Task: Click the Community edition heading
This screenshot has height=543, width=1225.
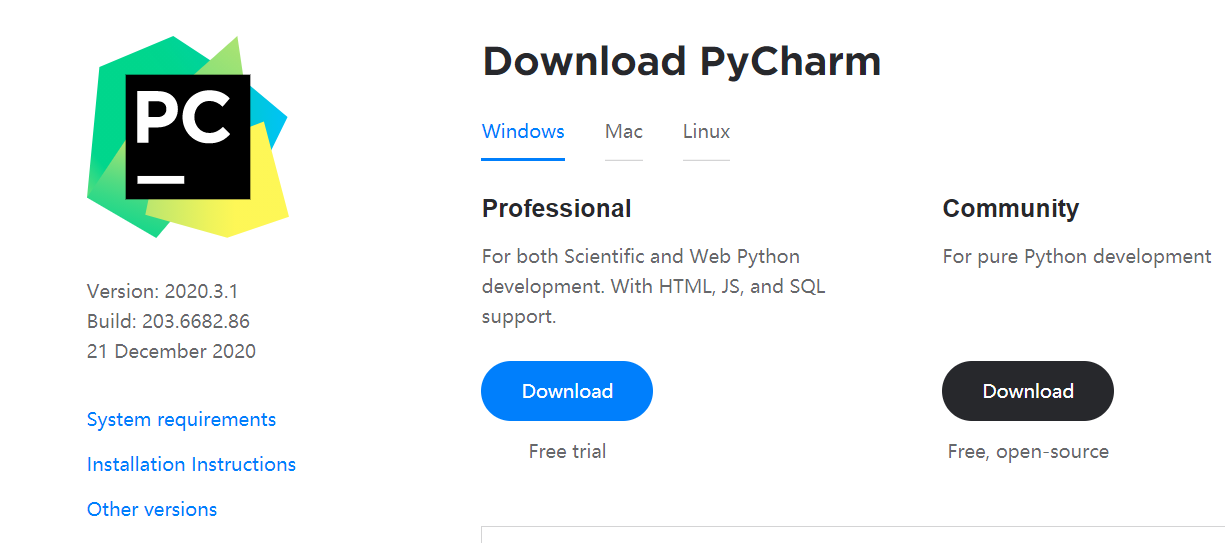Action: pos(1010,208)
